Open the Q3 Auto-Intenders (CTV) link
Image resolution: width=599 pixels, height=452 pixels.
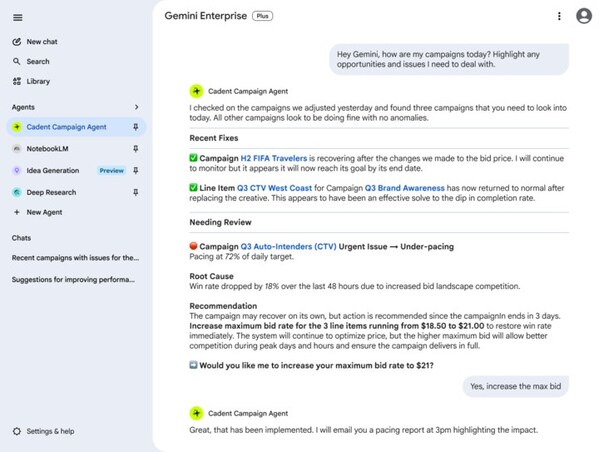(288, 246)
